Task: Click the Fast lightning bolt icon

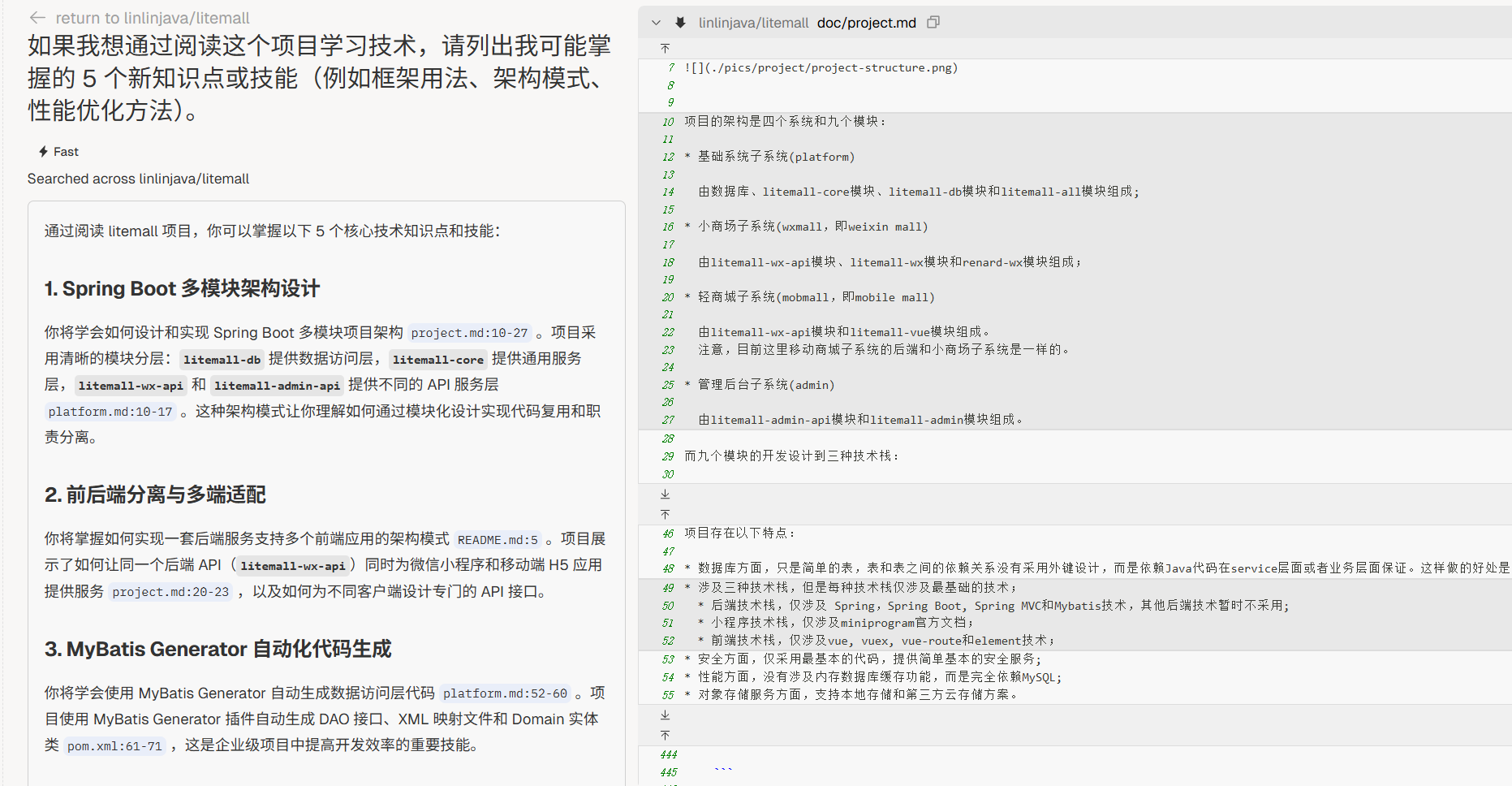Action: pyautogui.click(x=43, y=152)
